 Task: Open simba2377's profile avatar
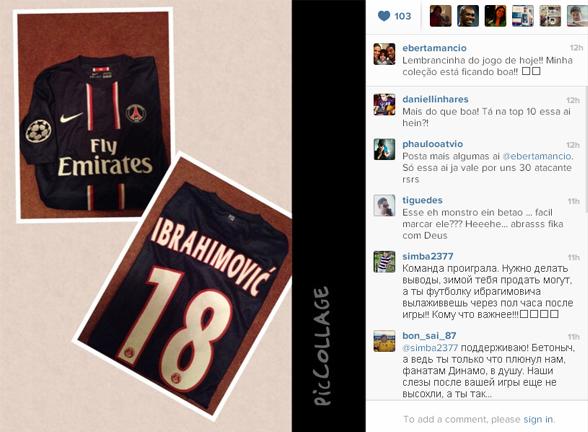[384, 261]
